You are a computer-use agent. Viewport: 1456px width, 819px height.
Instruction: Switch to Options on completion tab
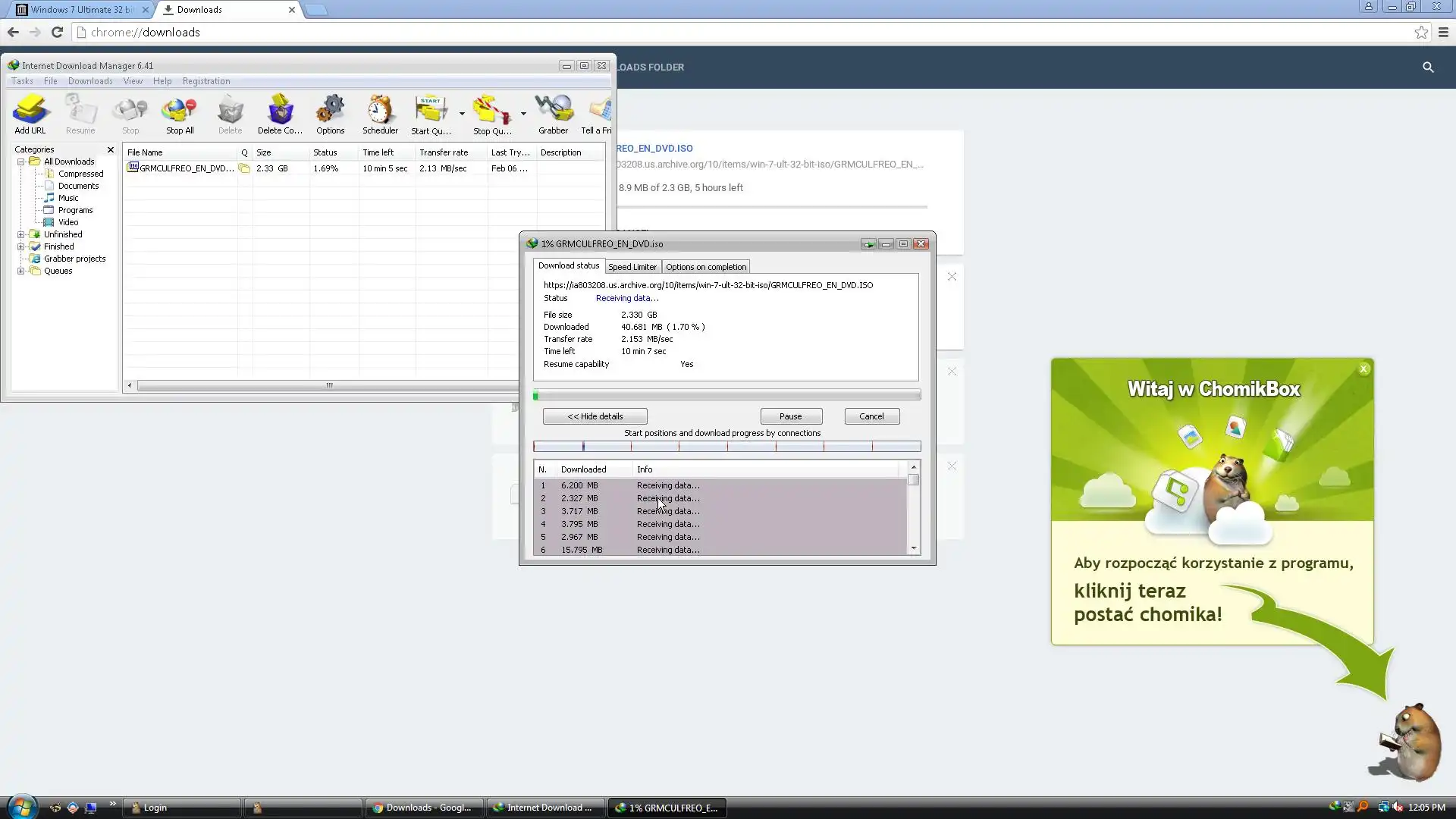click(x=706, y=267)
